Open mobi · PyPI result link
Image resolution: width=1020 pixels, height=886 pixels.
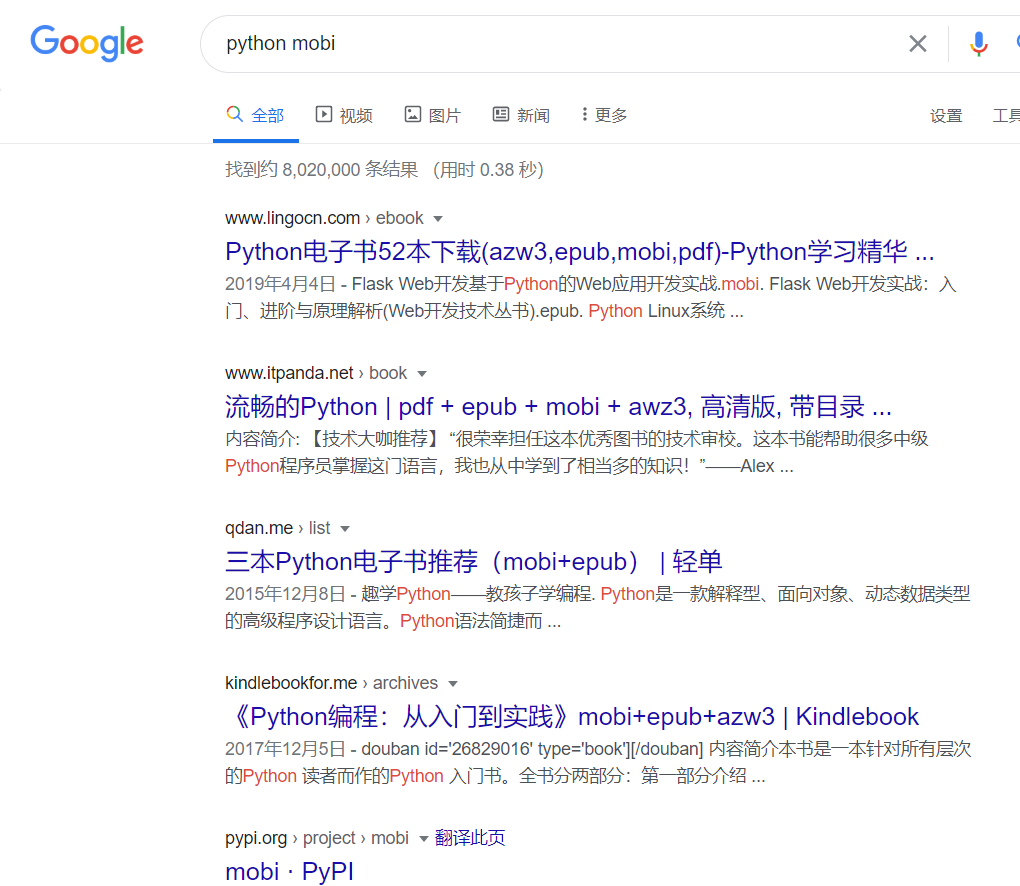point(289,871)
